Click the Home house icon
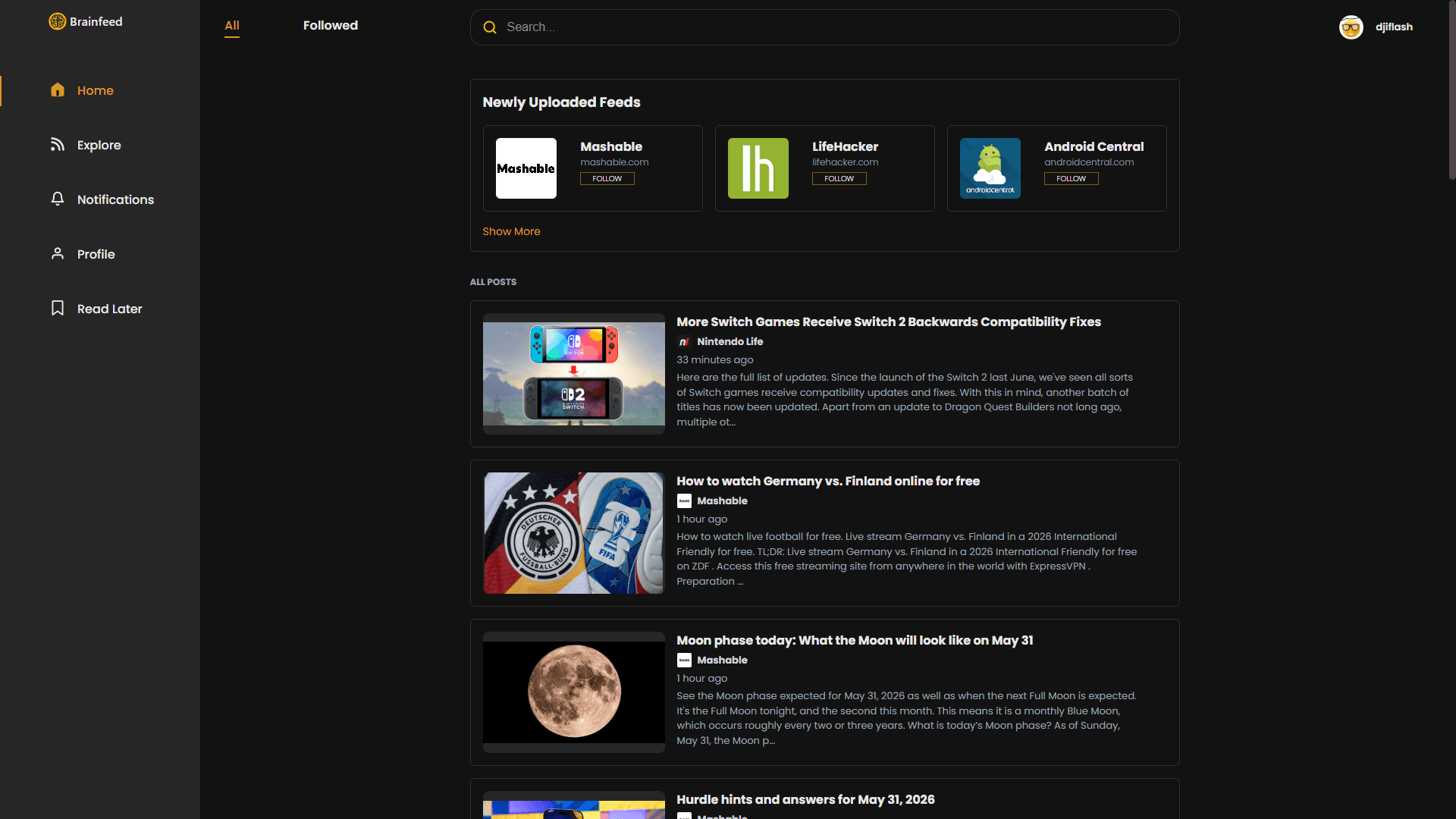Screen dimensions: 1456x819 coord(58,90)
